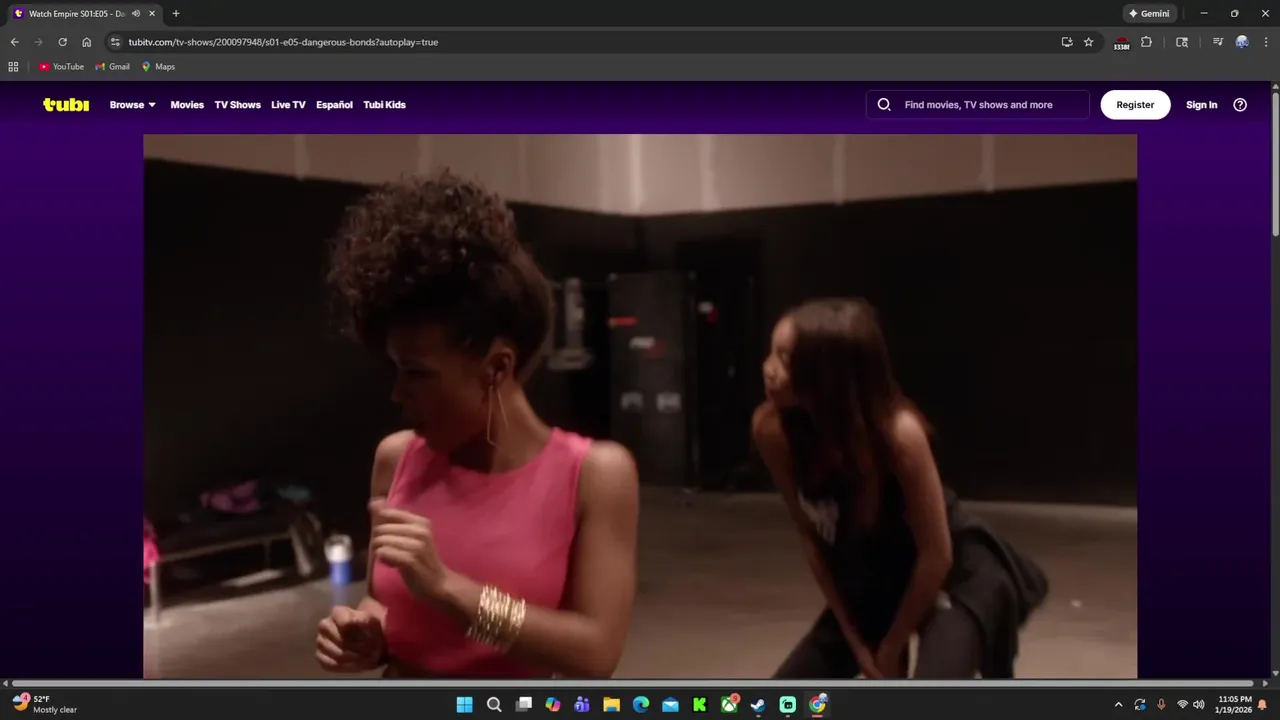Open the YouTube bookmark
The width and height of the screenshot is (1280, 720).
click(61, 67)
